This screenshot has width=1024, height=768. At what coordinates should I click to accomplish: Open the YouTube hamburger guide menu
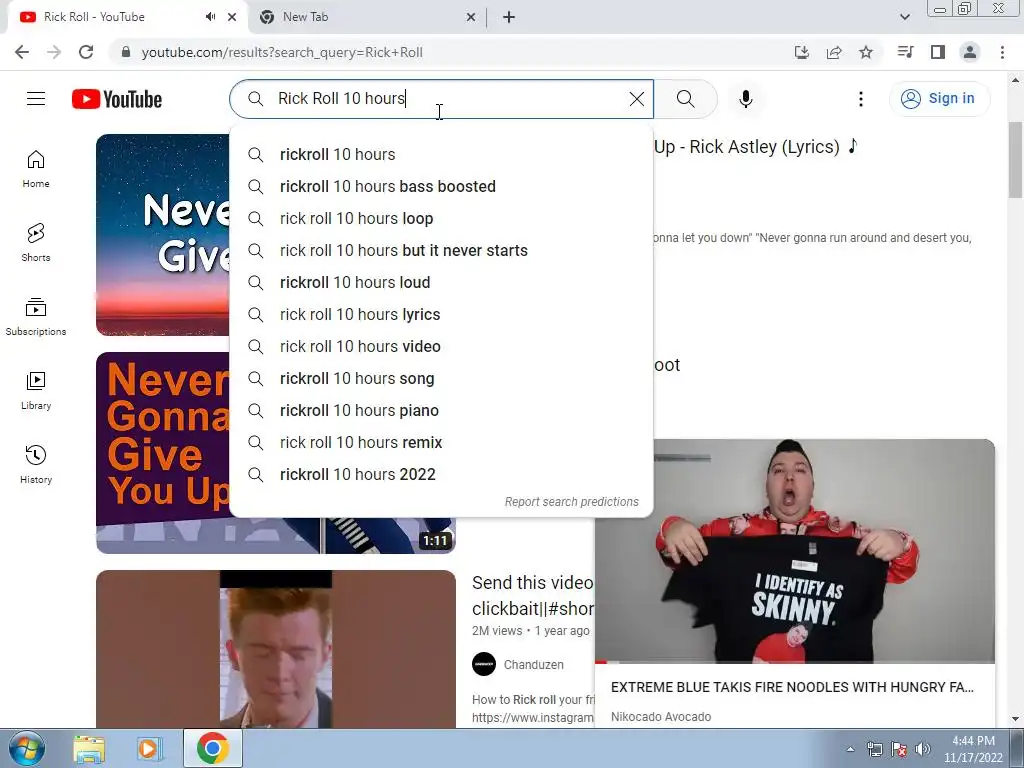pyautogui.click(x=36, y=99)
